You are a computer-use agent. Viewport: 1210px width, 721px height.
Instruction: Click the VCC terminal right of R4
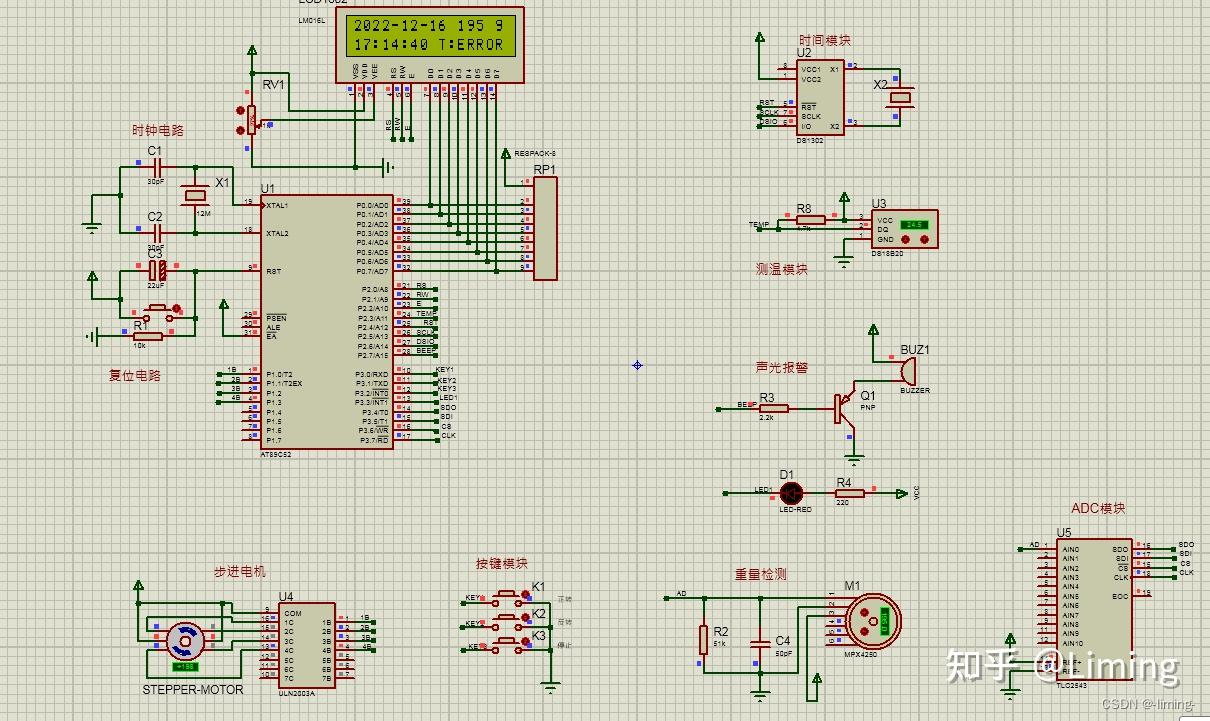[902, 493]
